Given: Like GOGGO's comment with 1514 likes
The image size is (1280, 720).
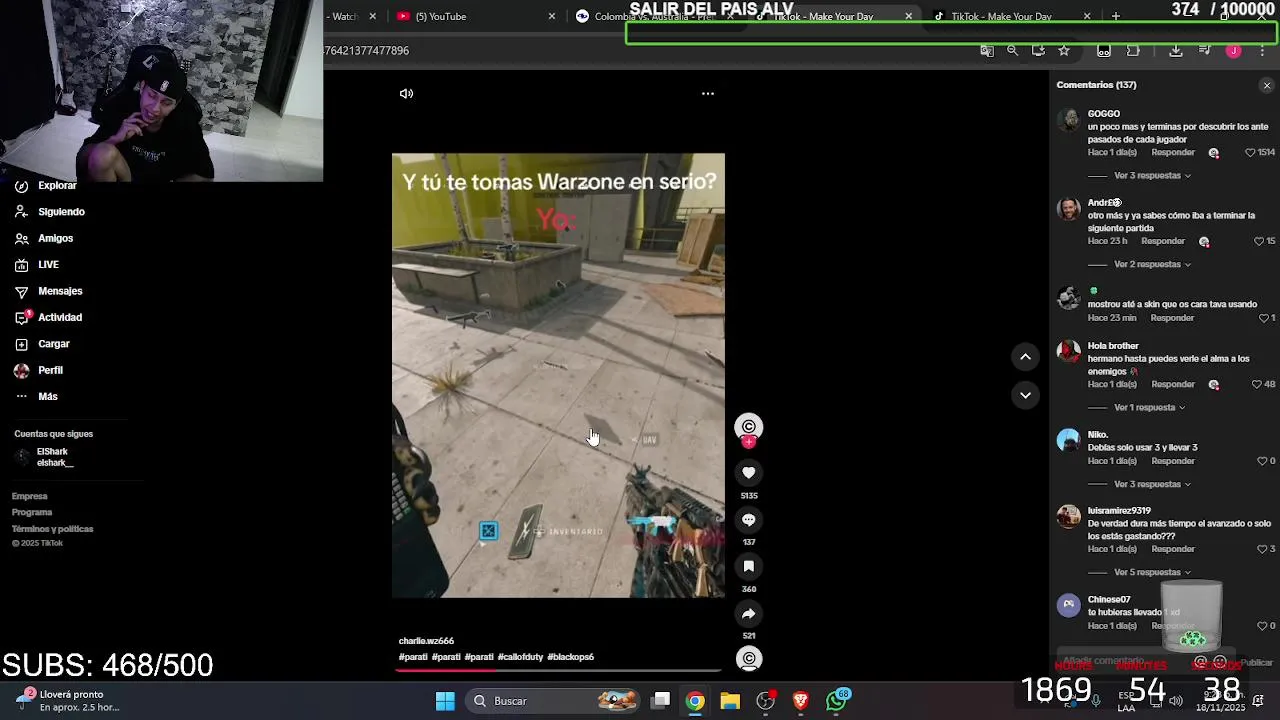Looking at the screenshot, I should 1250,152.
